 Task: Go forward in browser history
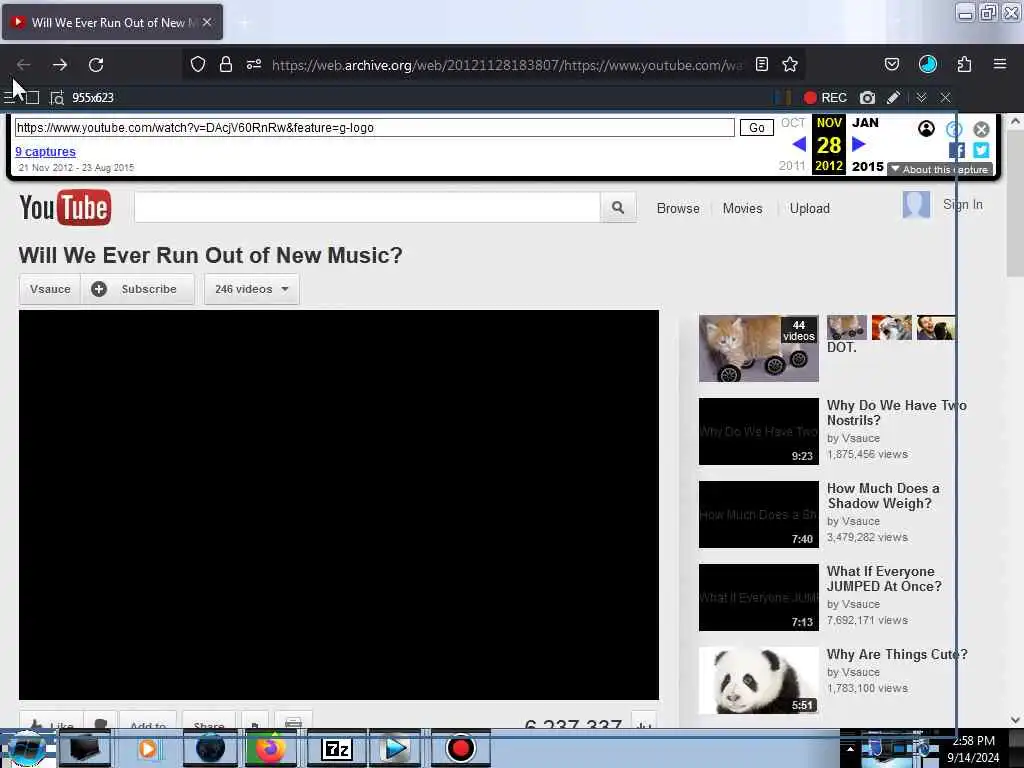pyautogui.click(x=60, y=65)
